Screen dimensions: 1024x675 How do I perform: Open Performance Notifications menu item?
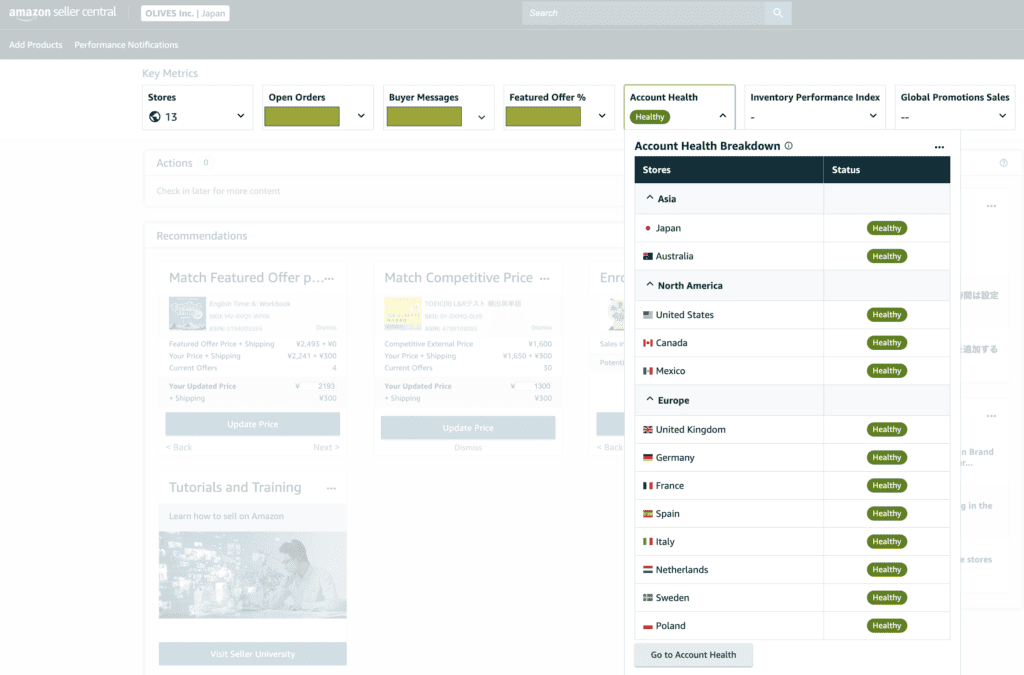(x=126, y=44)
